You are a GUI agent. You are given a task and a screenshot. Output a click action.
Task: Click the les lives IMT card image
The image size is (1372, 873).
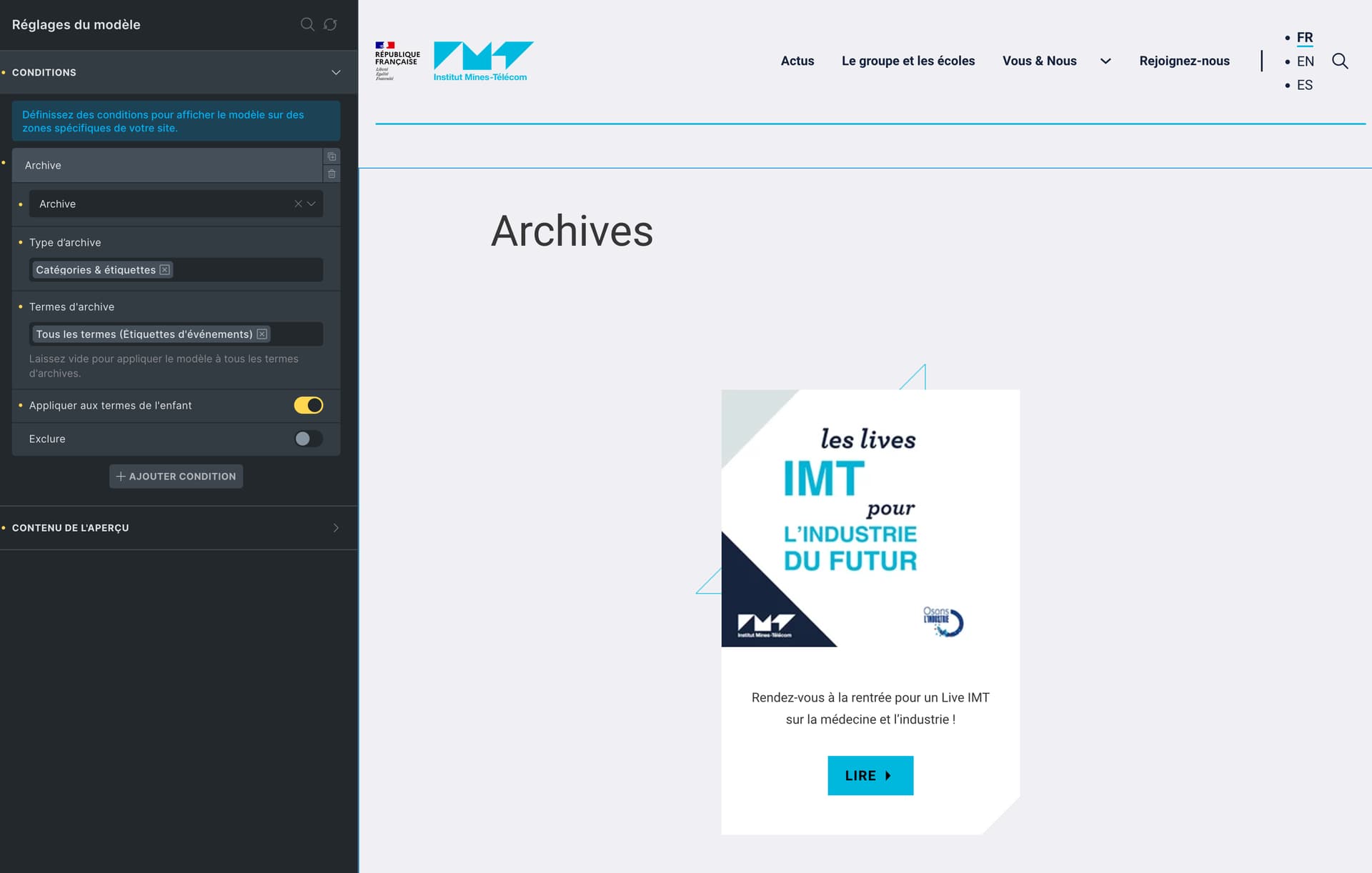(x=870, y=518)
